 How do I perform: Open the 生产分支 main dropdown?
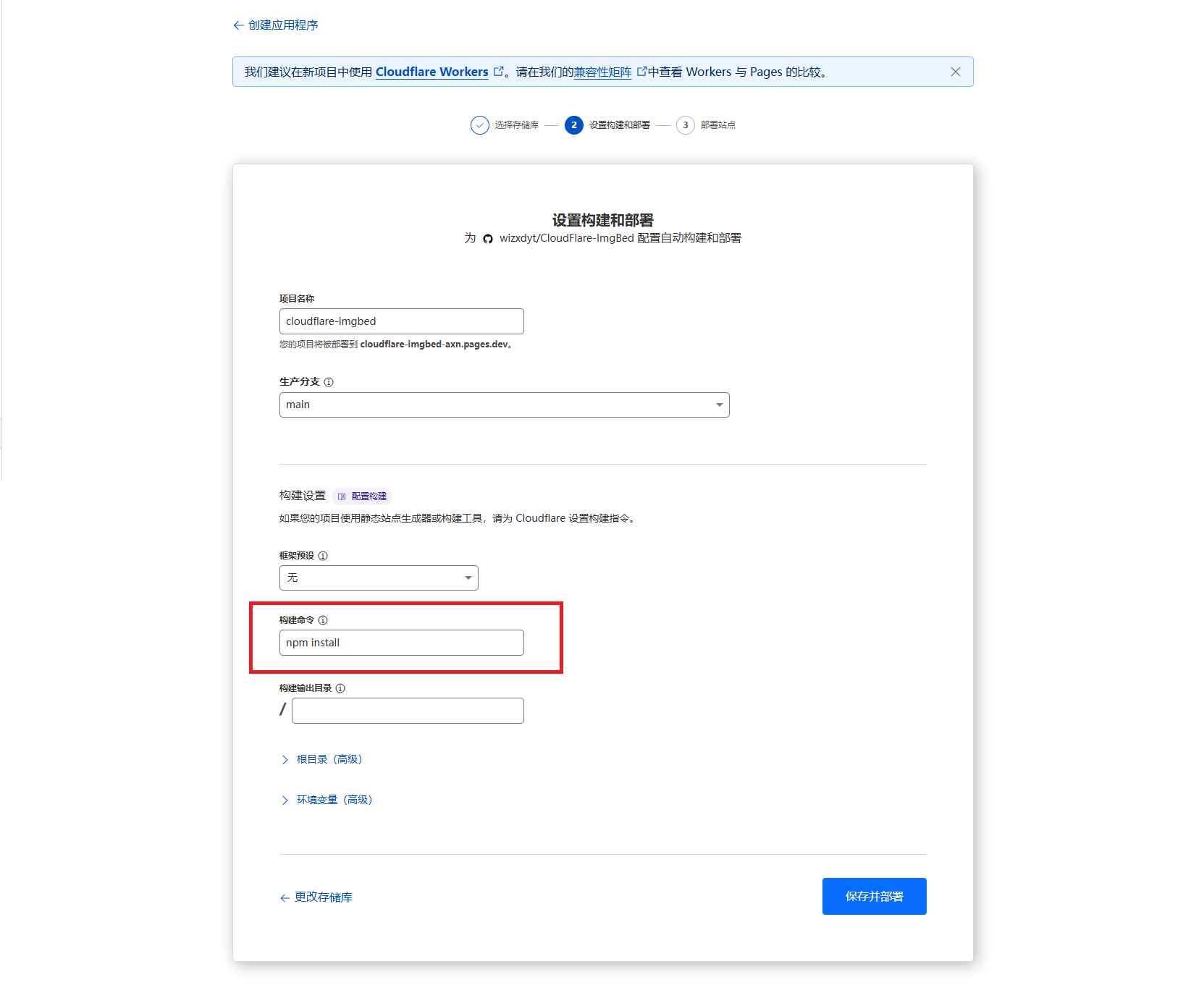click(504, 405)
